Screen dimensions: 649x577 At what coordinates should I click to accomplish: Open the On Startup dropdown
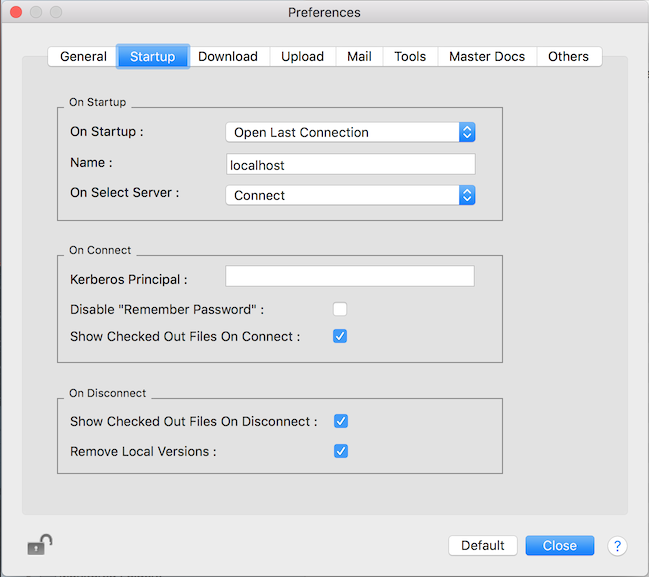coord(350,132)
